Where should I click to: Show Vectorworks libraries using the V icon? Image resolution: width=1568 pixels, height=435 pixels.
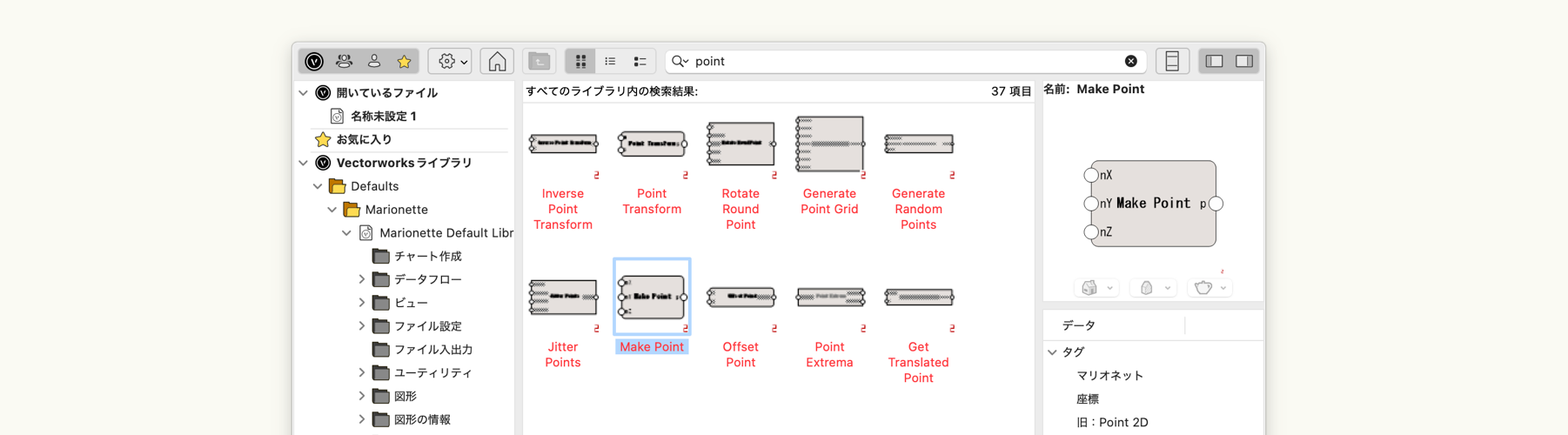pyautogui.click(x=314, y=61)
